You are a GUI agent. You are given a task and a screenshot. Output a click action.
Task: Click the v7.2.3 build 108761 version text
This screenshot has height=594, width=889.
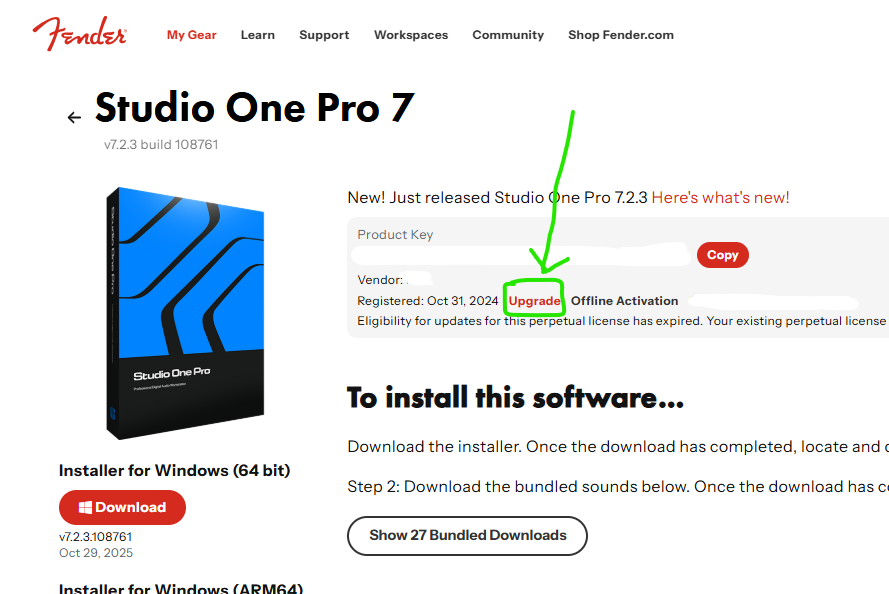coord(161,145)
